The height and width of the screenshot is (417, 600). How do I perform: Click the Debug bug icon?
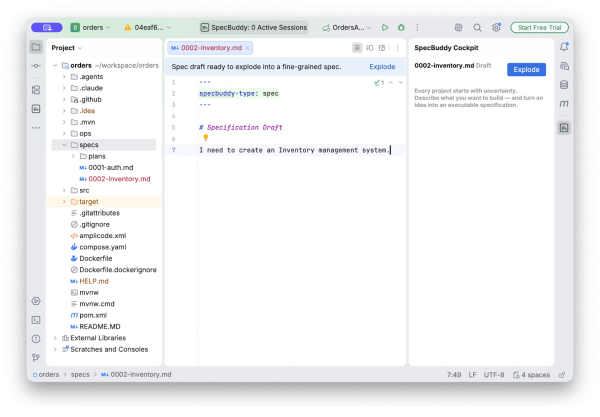point(401,28)
